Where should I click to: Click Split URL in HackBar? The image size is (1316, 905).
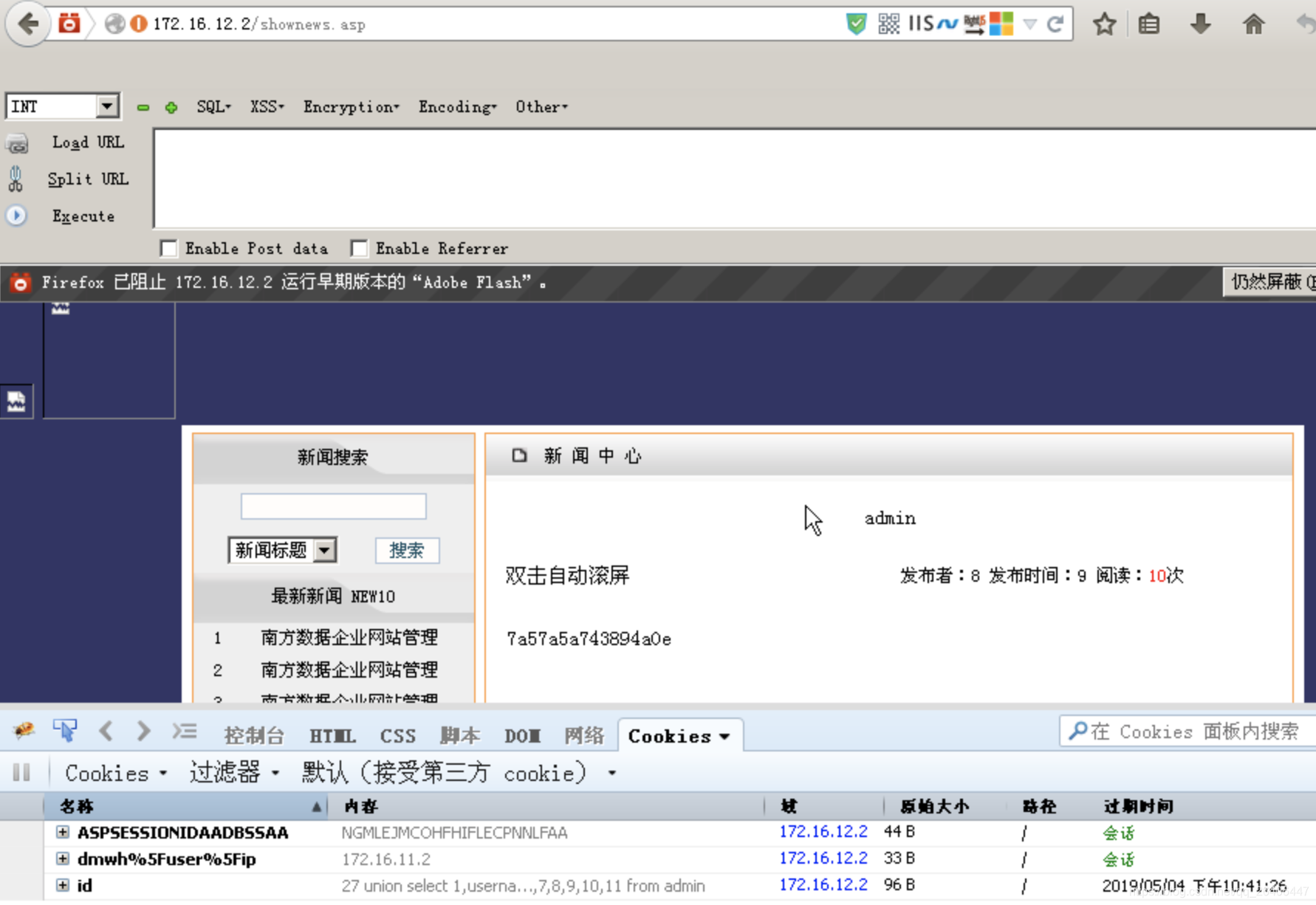point(88,179)
